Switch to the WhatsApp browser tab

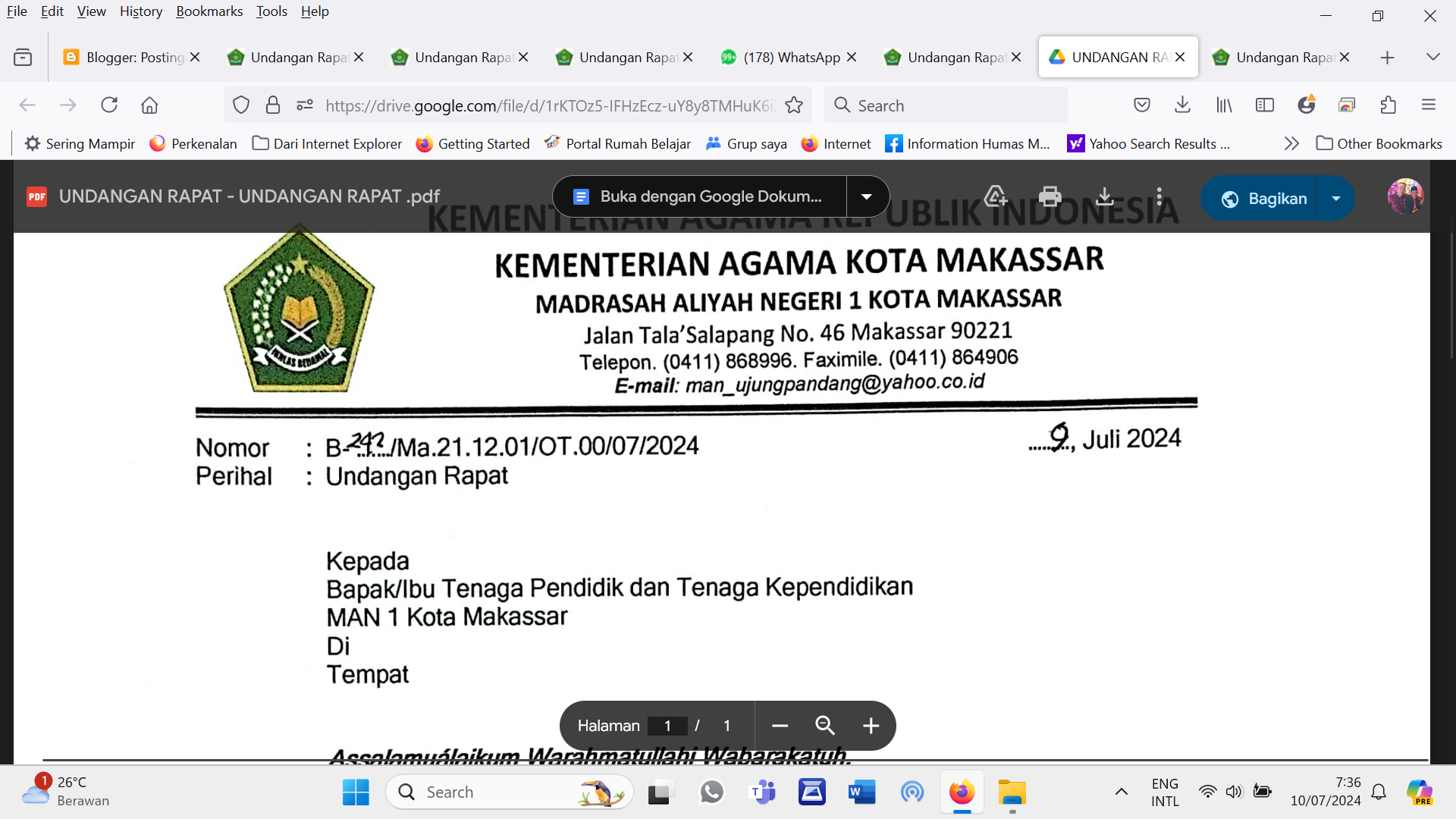[781, 57]
